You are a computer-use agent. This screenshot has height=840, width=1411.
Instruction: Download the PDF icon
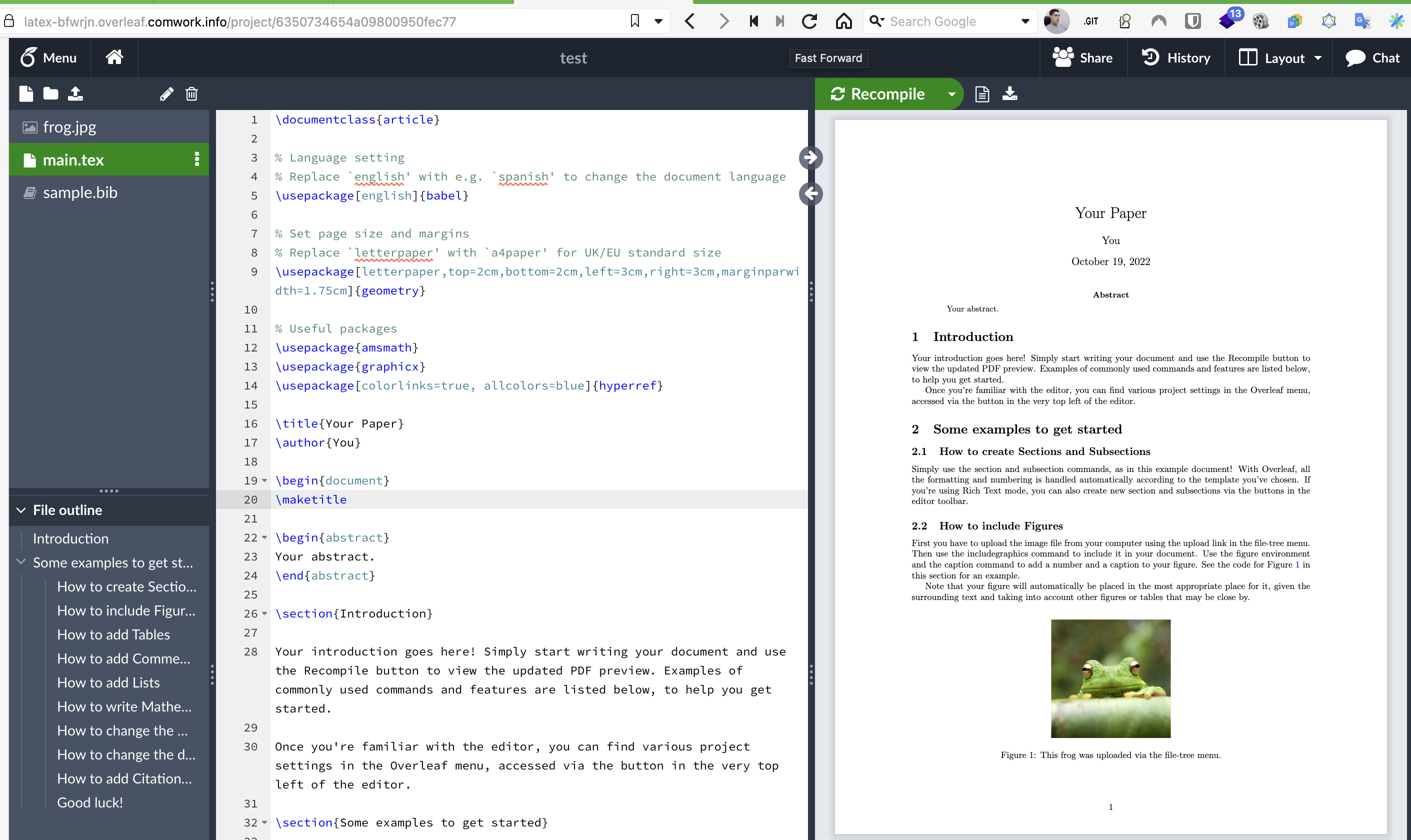pyautogui.click(x=1010, y=94)
